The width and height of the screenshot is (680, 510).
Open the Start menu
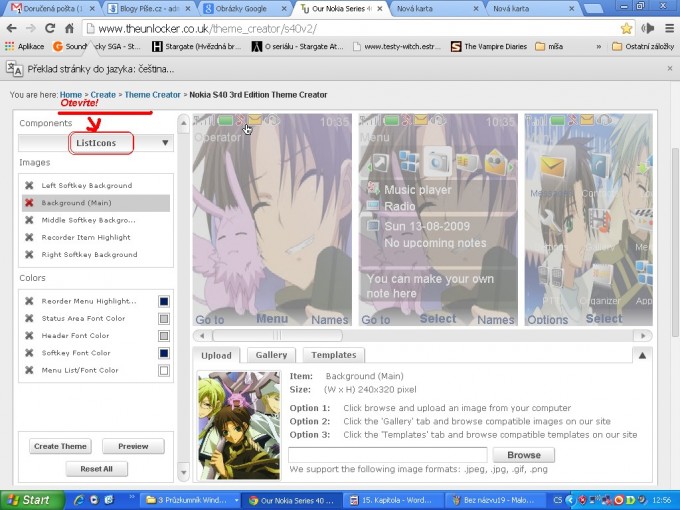[32, 500]
